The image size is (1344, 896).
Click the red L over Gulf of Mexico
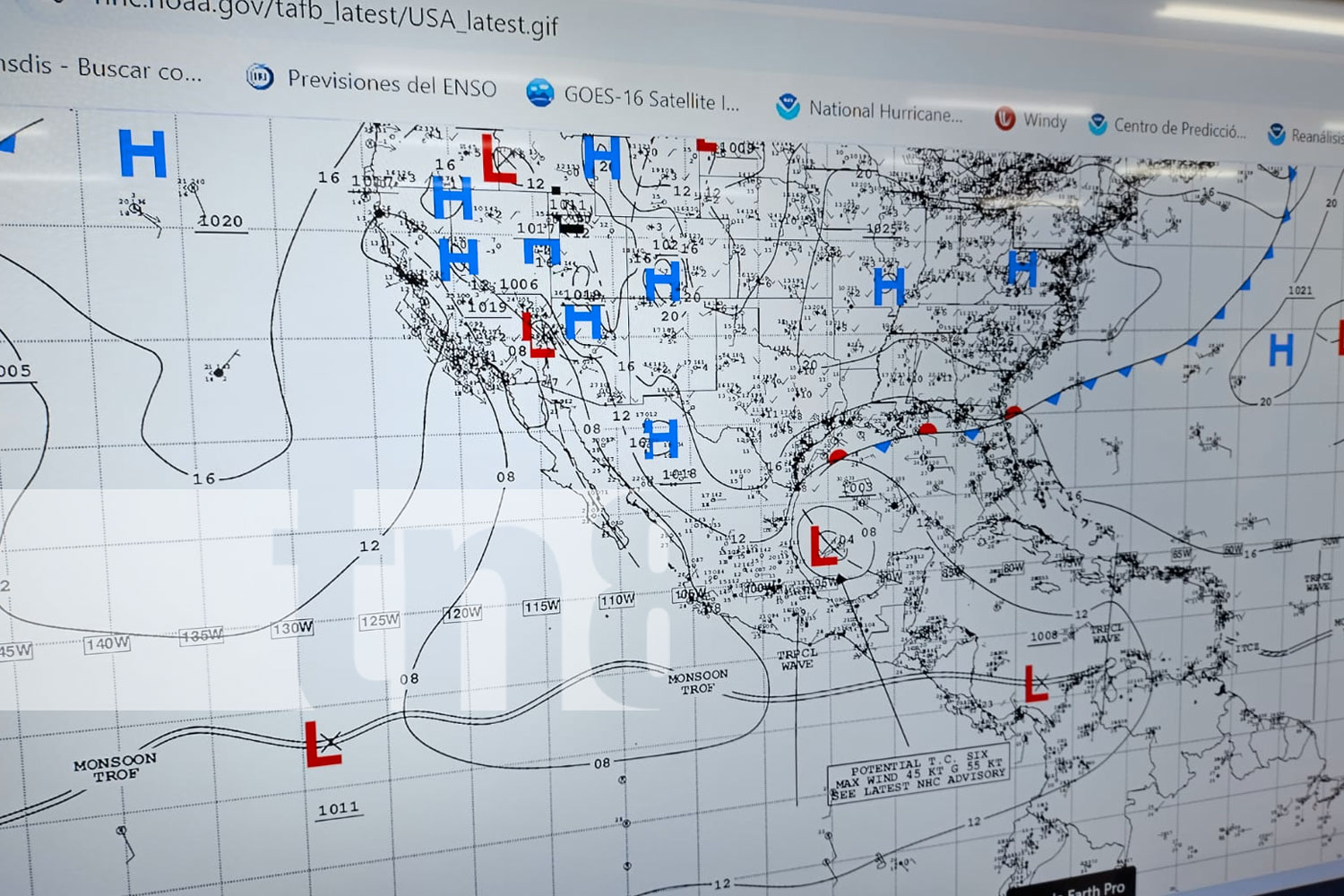click(823, 547)
